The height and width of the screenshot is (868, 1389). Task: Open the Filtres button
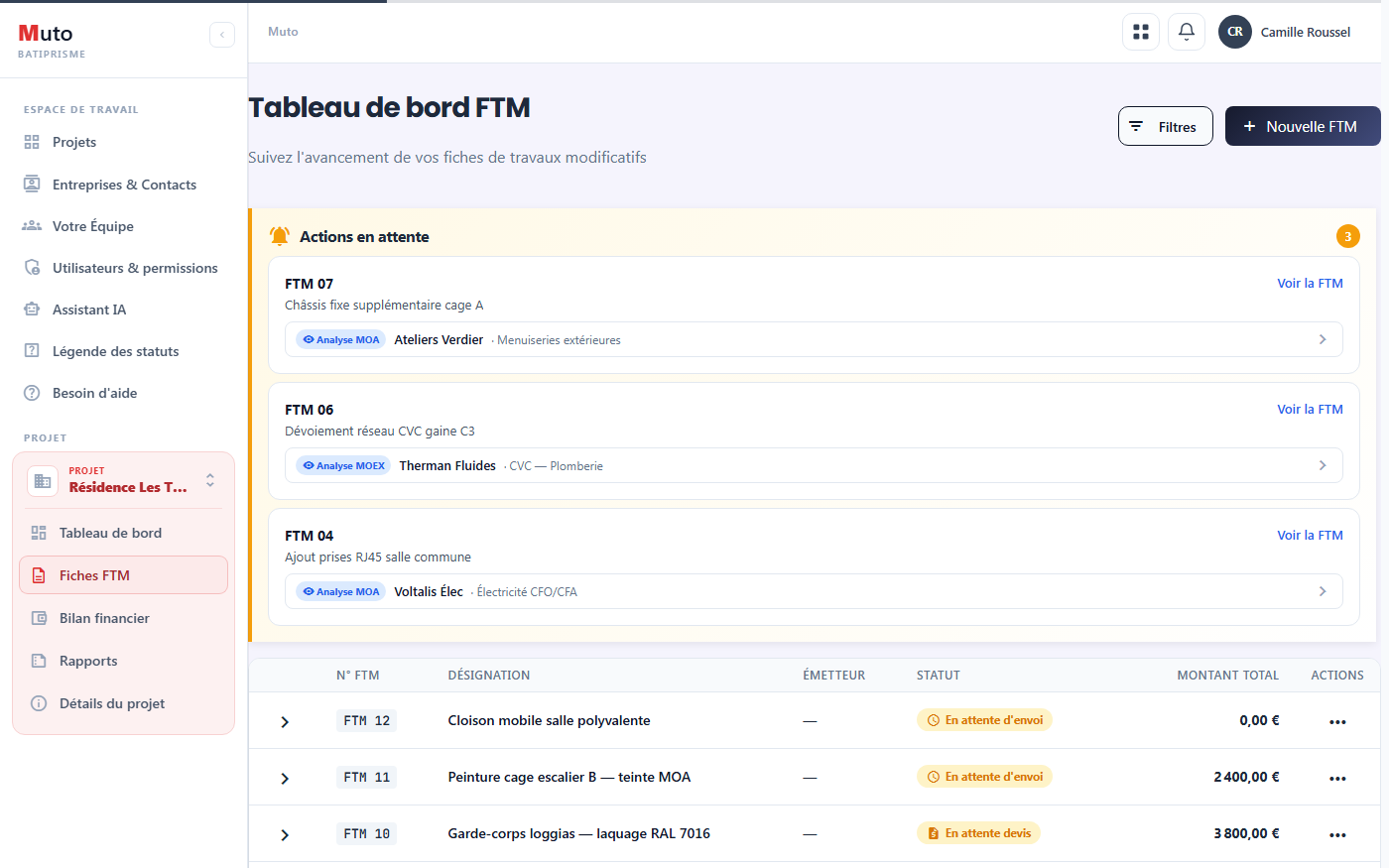pyautogui.click(x=1166, y=126)
